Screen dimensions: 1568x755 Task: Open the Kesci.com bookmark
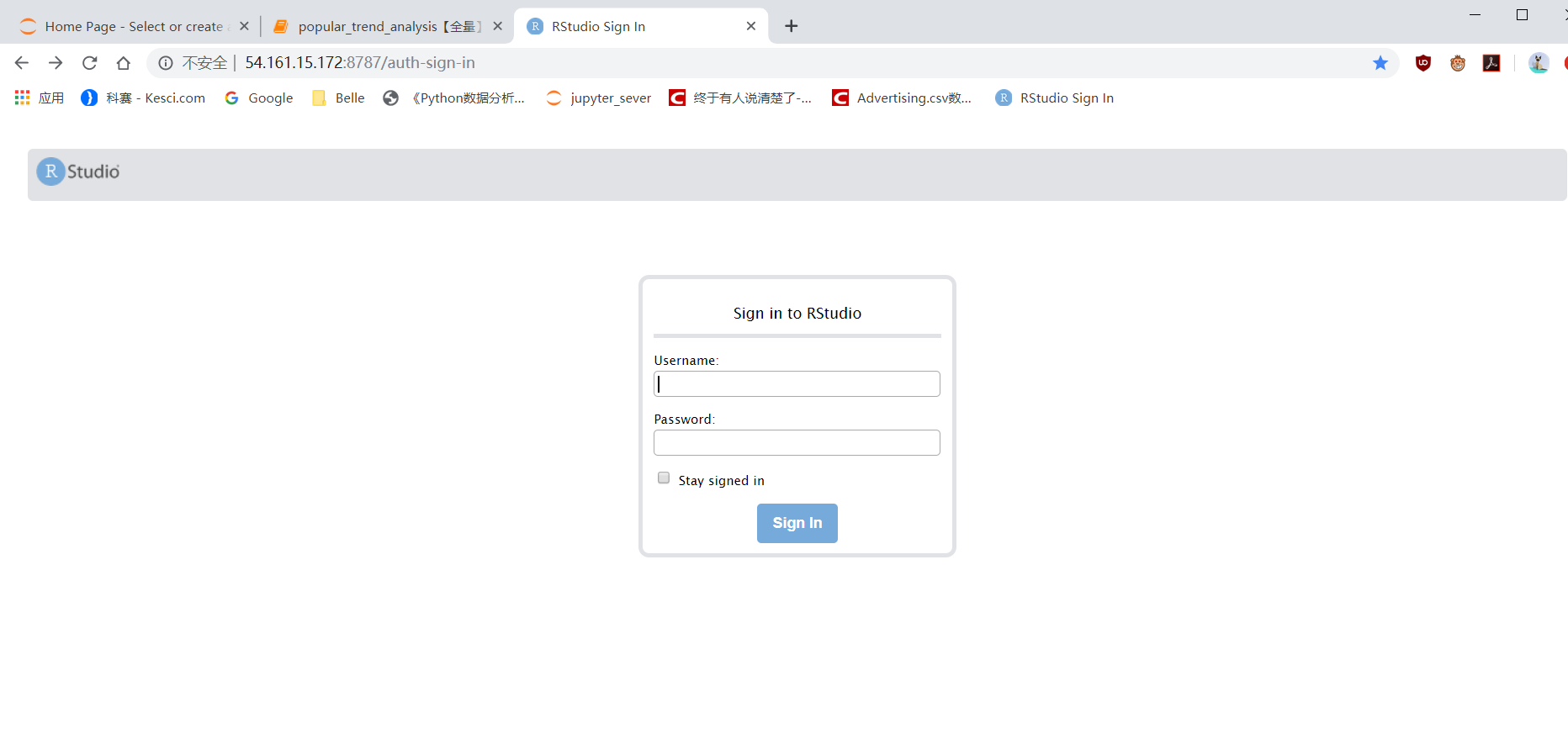(143, 98)
